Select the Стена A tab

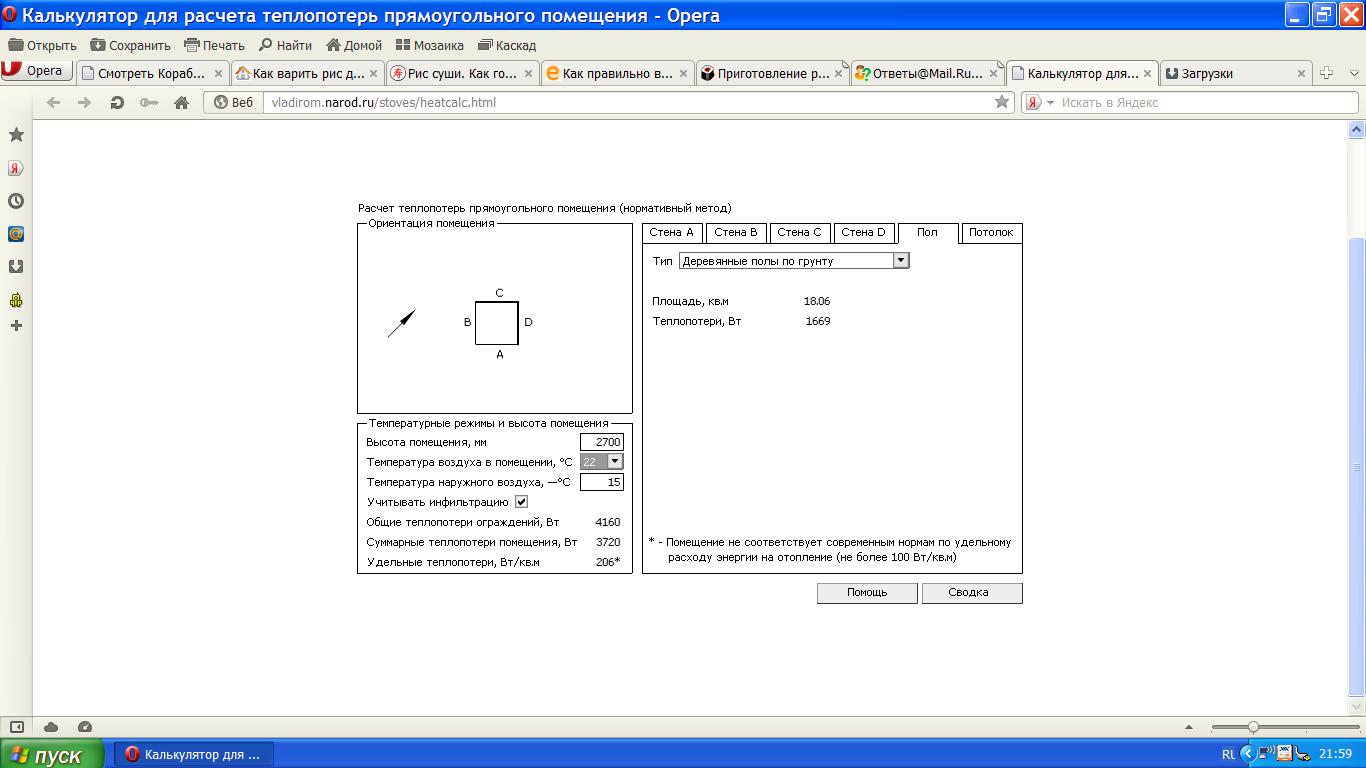(672, 232)
